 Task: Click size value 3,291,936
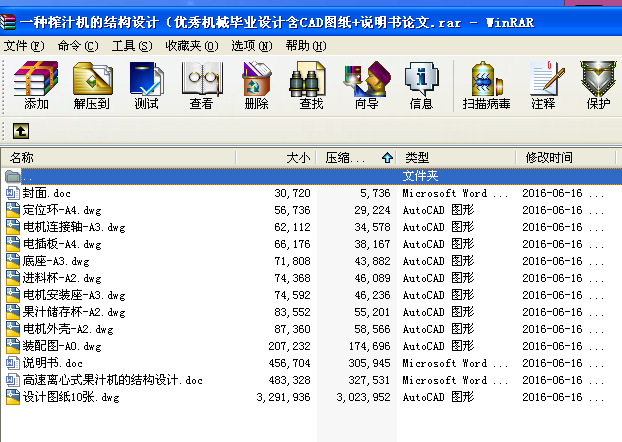pos(283,397)
